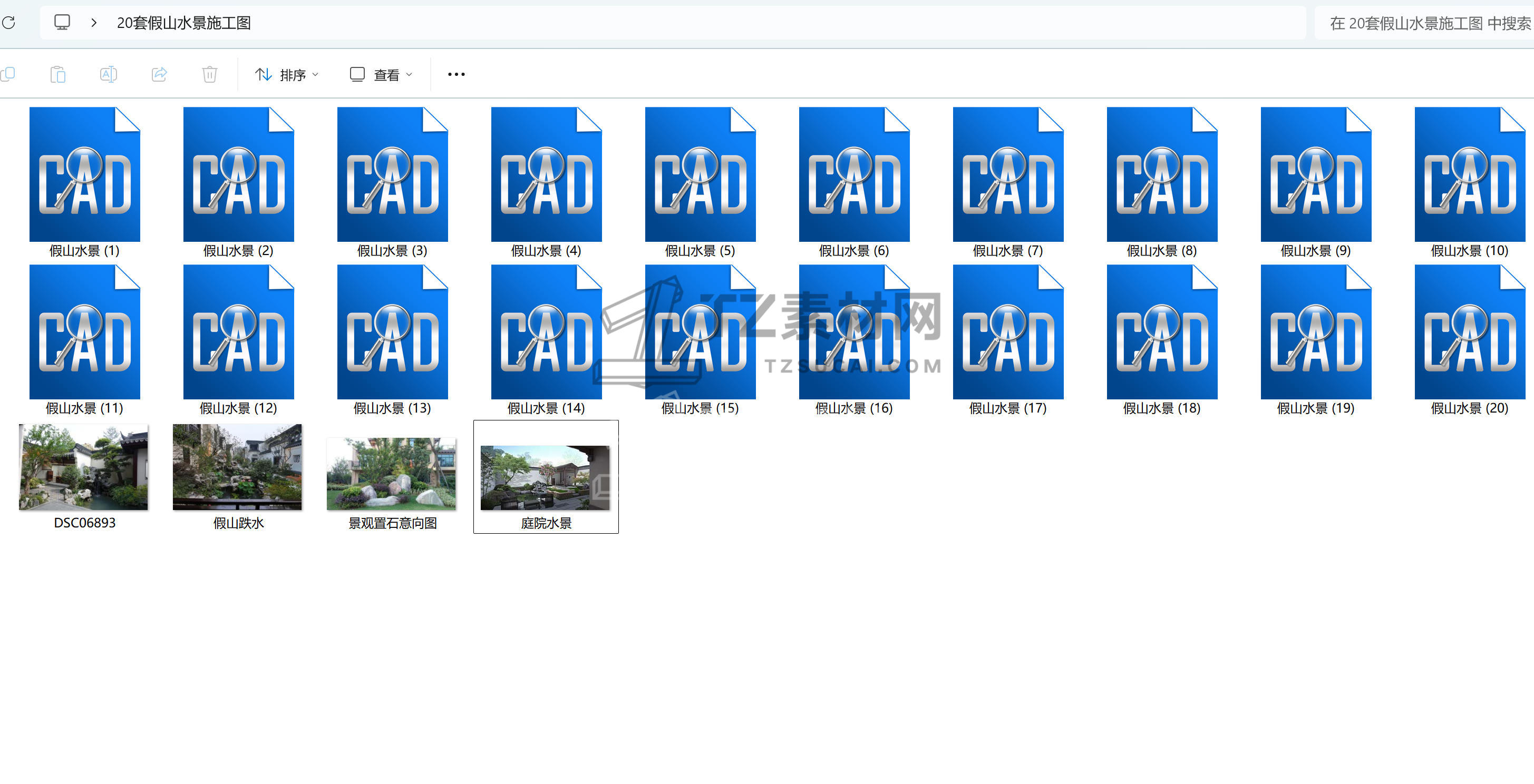Select the 庭院水景 image thumbnail
The image size is (1534, 784).
click(545, 477)
